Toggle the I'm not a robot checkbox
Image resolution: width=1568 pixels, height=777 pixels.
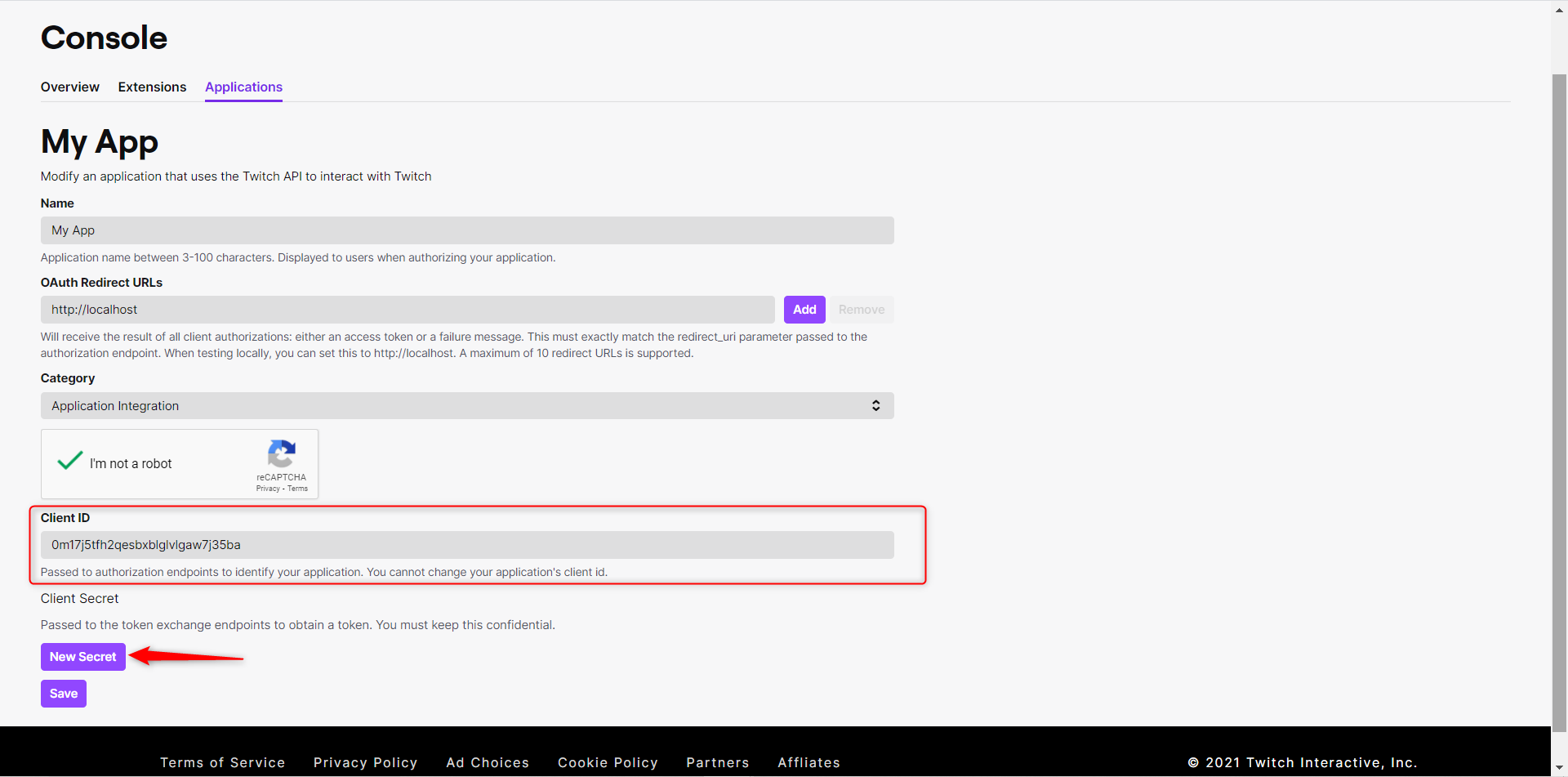click(x=70, y=462)
